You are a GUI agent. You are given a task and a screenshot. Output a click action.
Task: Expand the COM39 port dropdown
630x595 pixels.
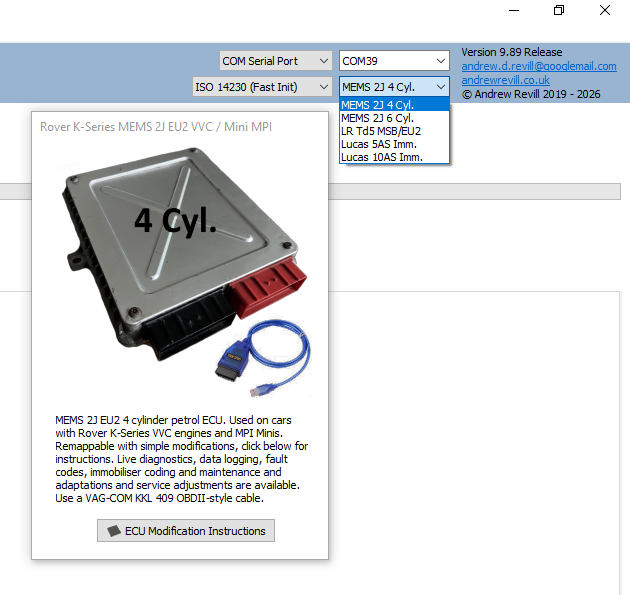393,61
